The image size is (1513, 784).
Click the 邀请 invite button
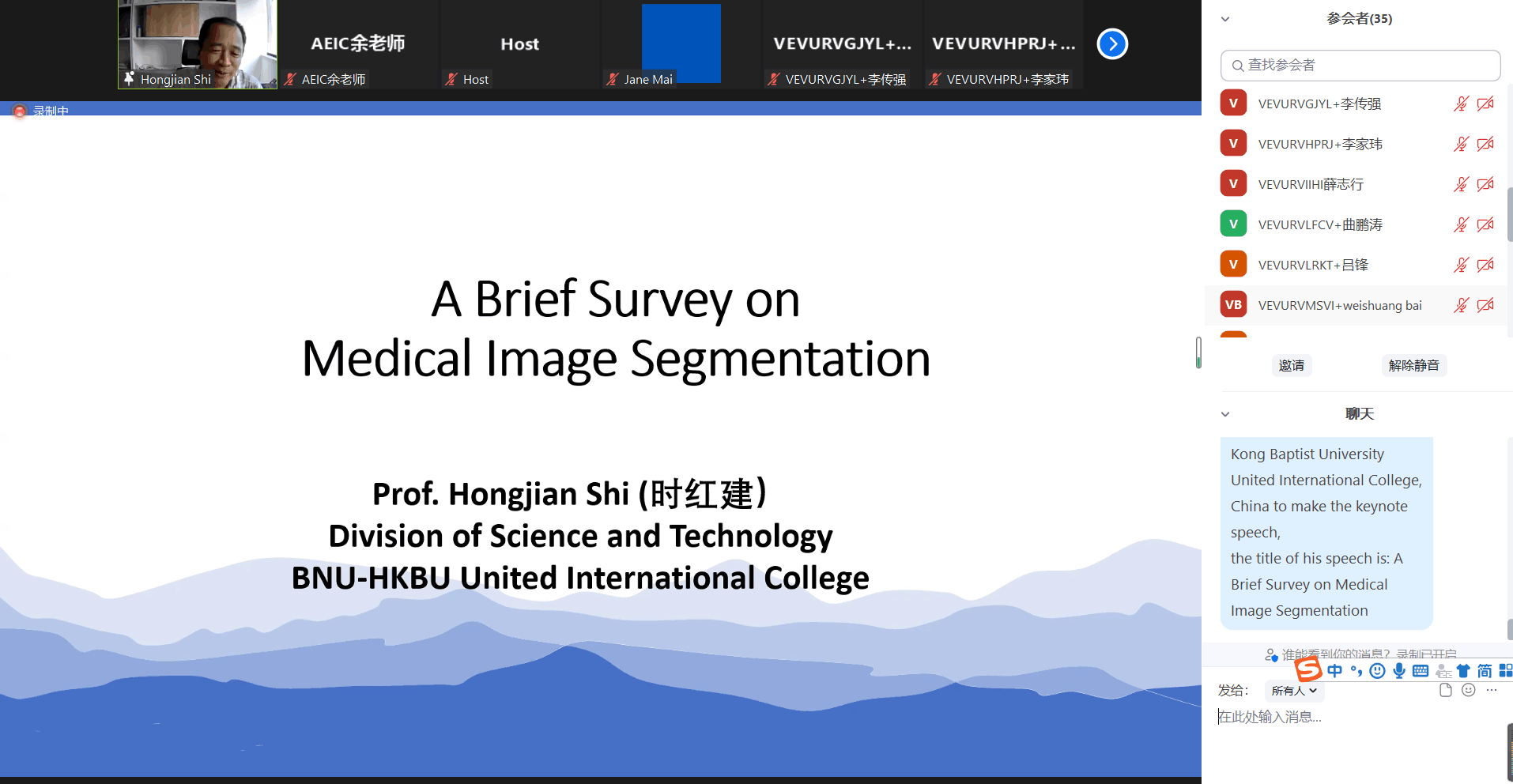pyautogui.click(x=1291, y=365)
